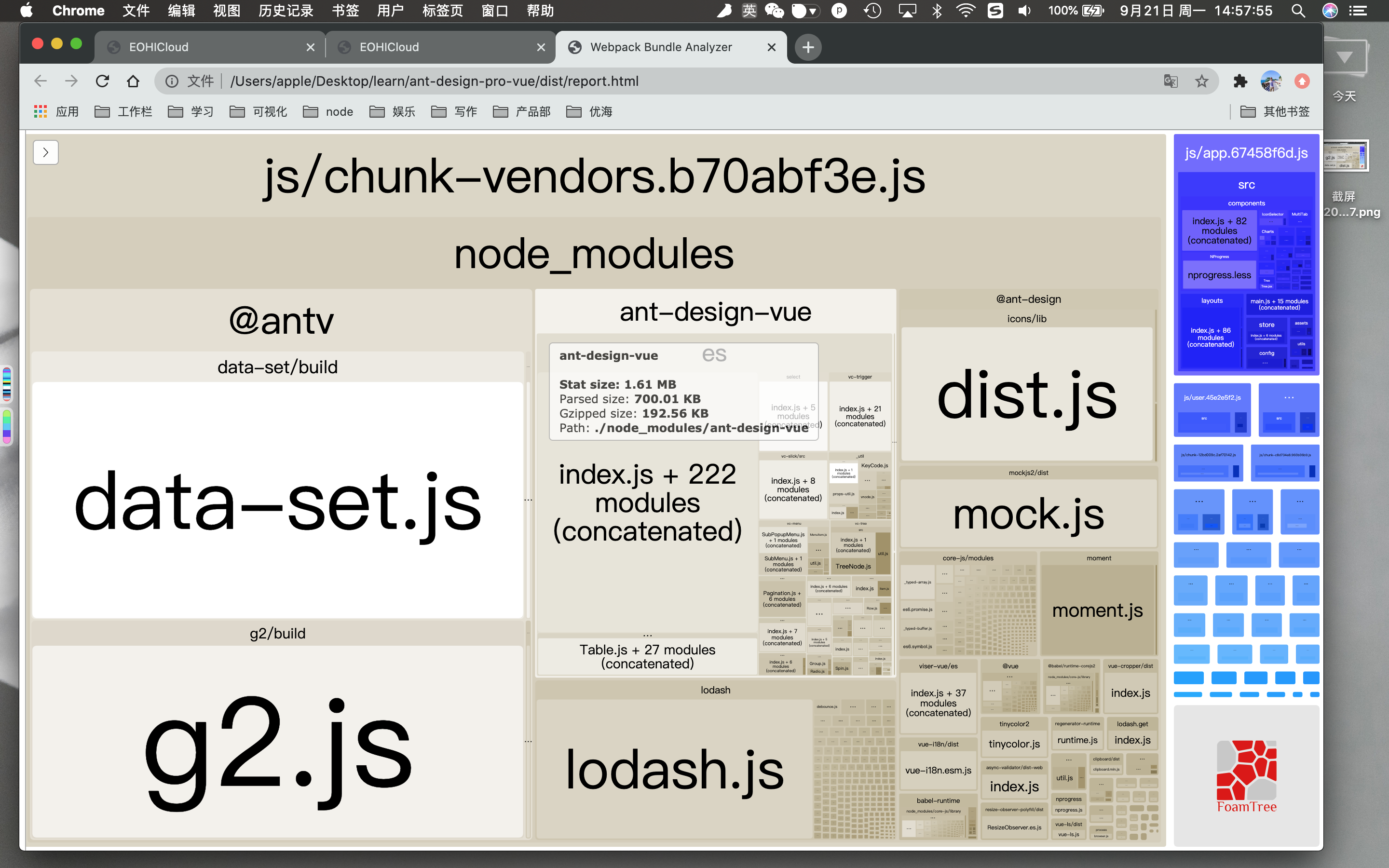Open the desktop screenshot thumbnail file
The height and width of the screenshot is (868, 1389).
pyautogui.click(x=1346, y=156)
